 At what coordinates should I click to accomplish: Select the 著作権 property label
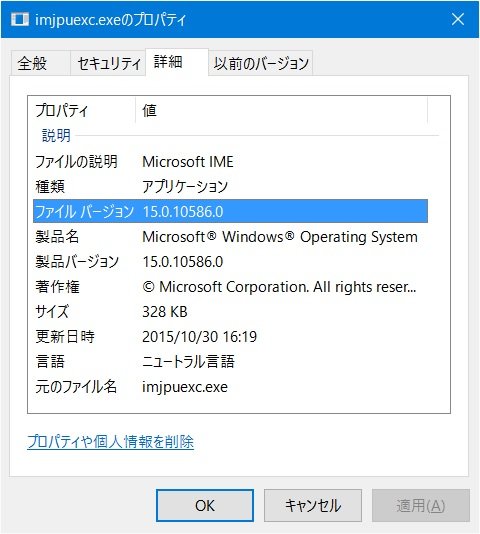point(57,286)
